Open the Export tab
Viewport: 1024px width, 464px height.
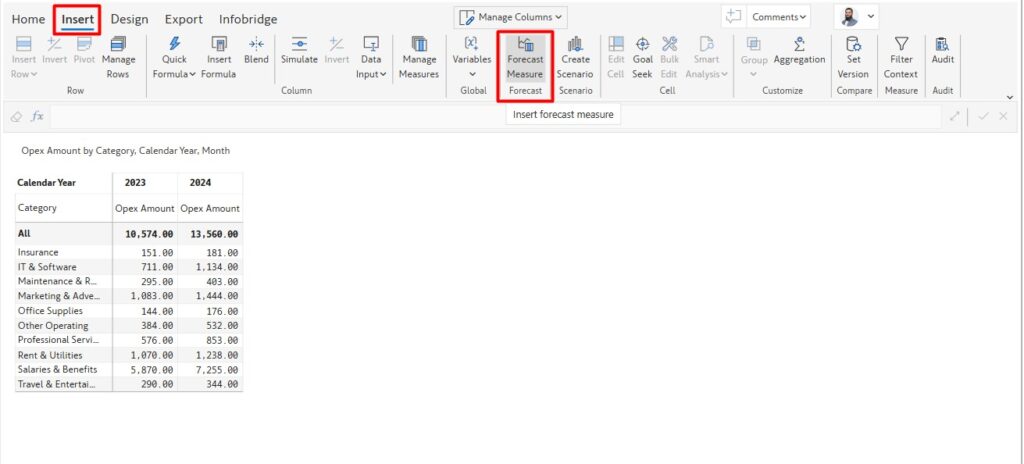(x=183, y=19)
